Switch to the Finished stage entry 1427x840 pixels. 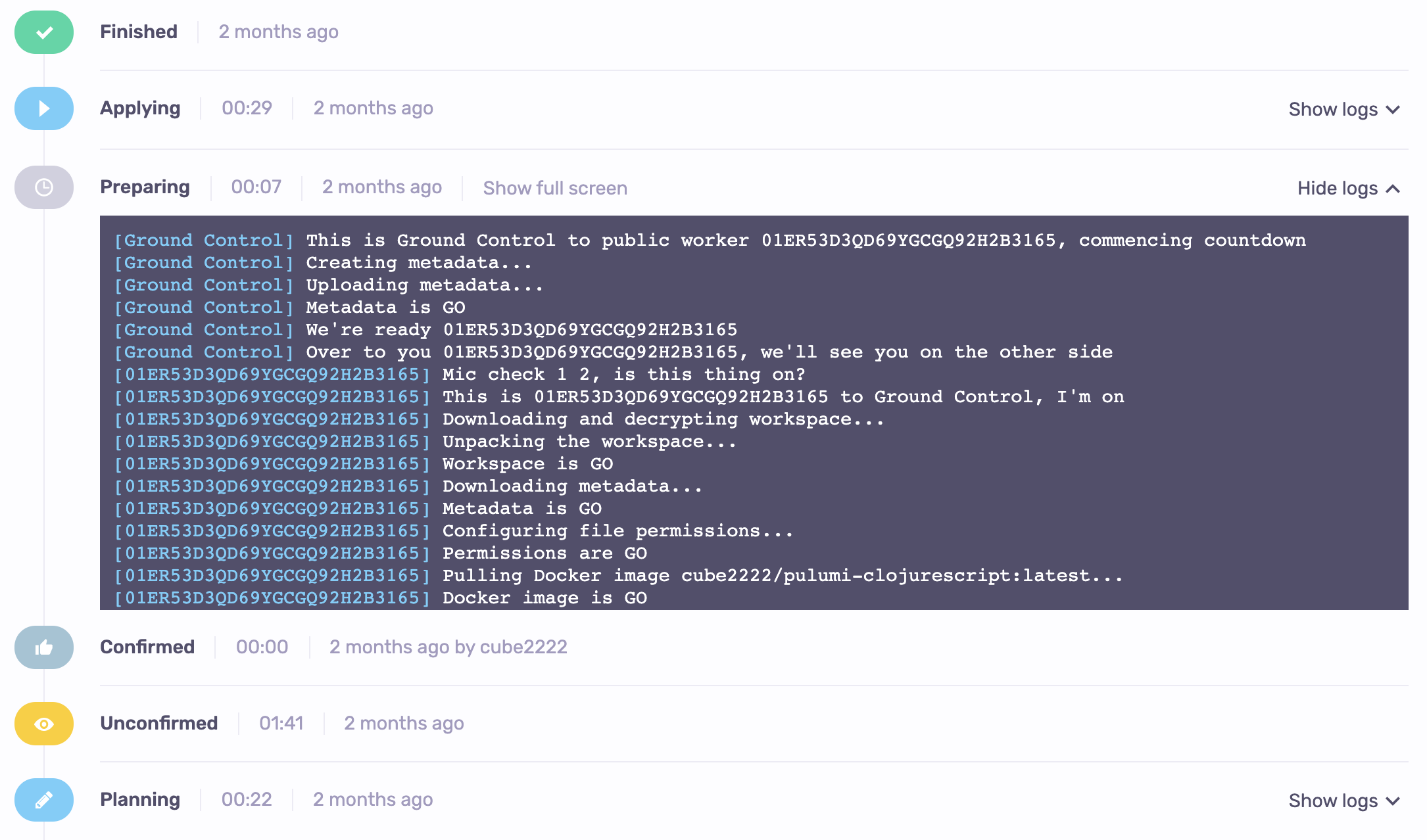(139, 32)
